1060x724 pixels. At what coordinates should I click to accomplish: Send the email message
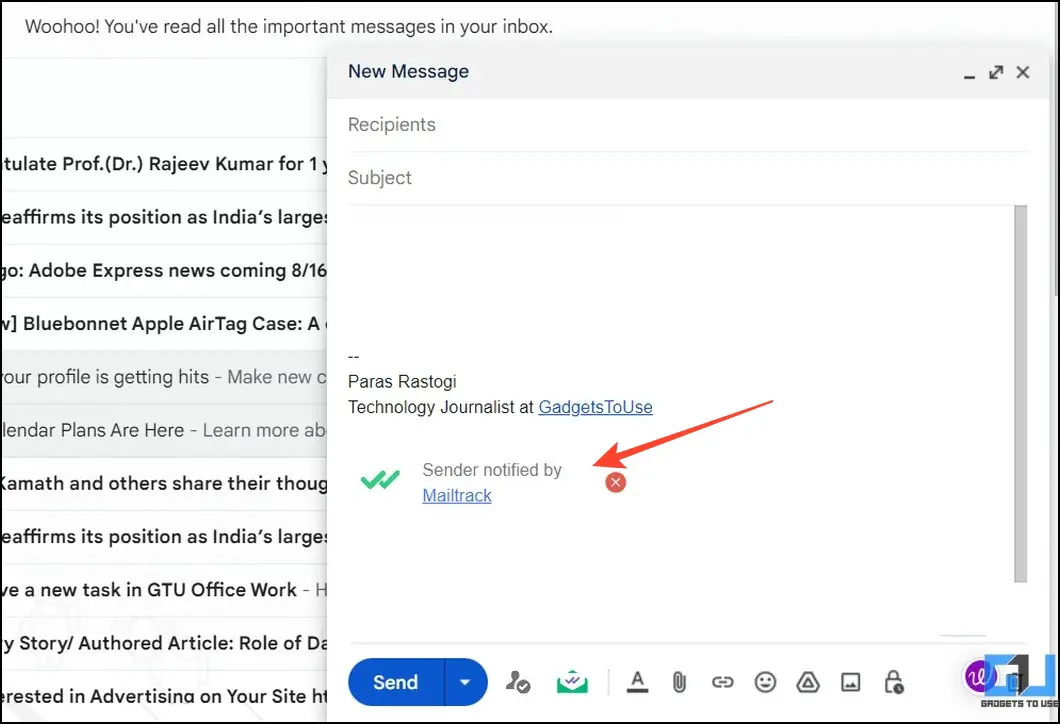pos(396,682)
